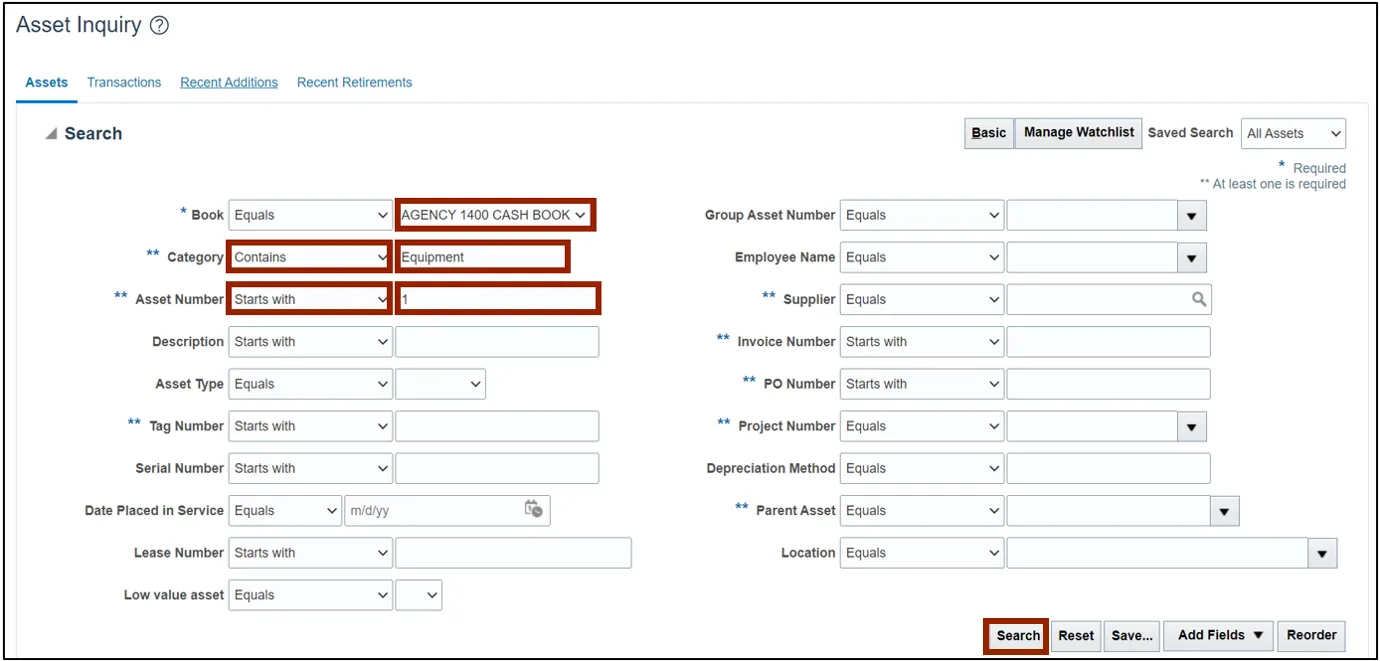Open the Category operator Contains dropdown

[309, 257]
